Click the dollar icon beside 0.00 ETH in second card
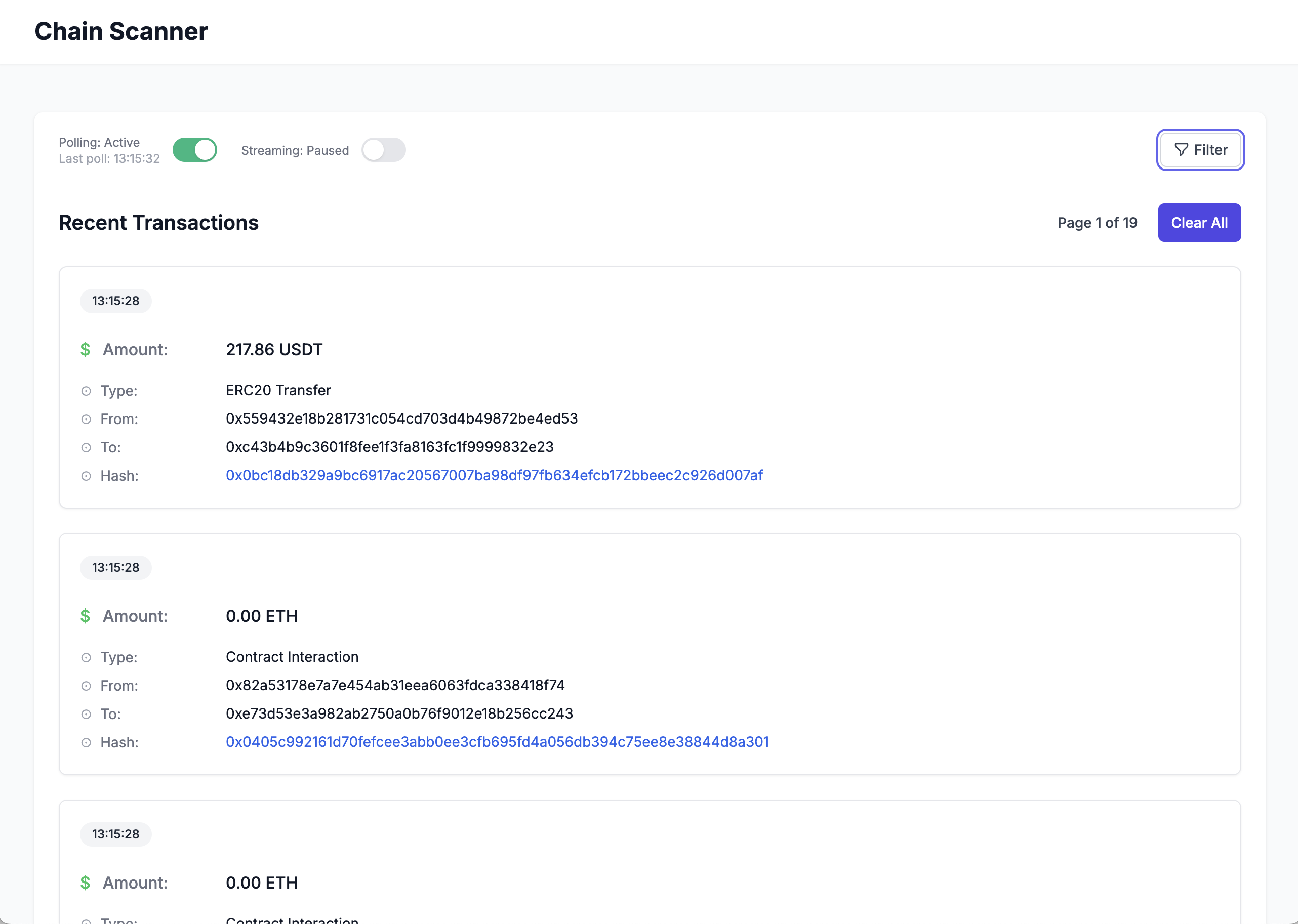Screen dimensions: 1298x924 (x=86, y=616)
